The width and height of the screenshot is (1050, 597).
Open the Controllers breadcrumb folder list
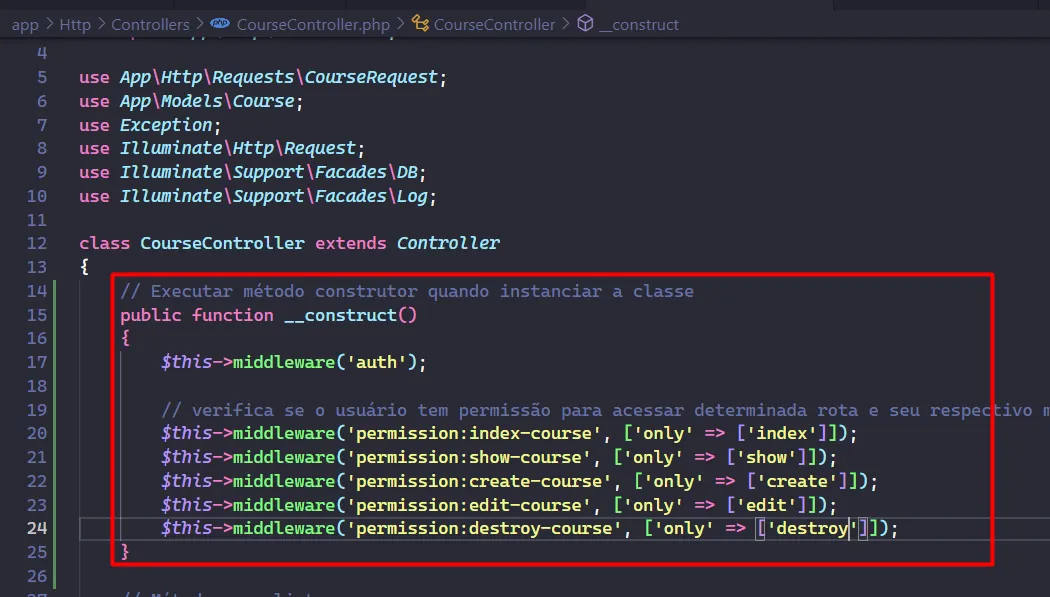(150, 24)
